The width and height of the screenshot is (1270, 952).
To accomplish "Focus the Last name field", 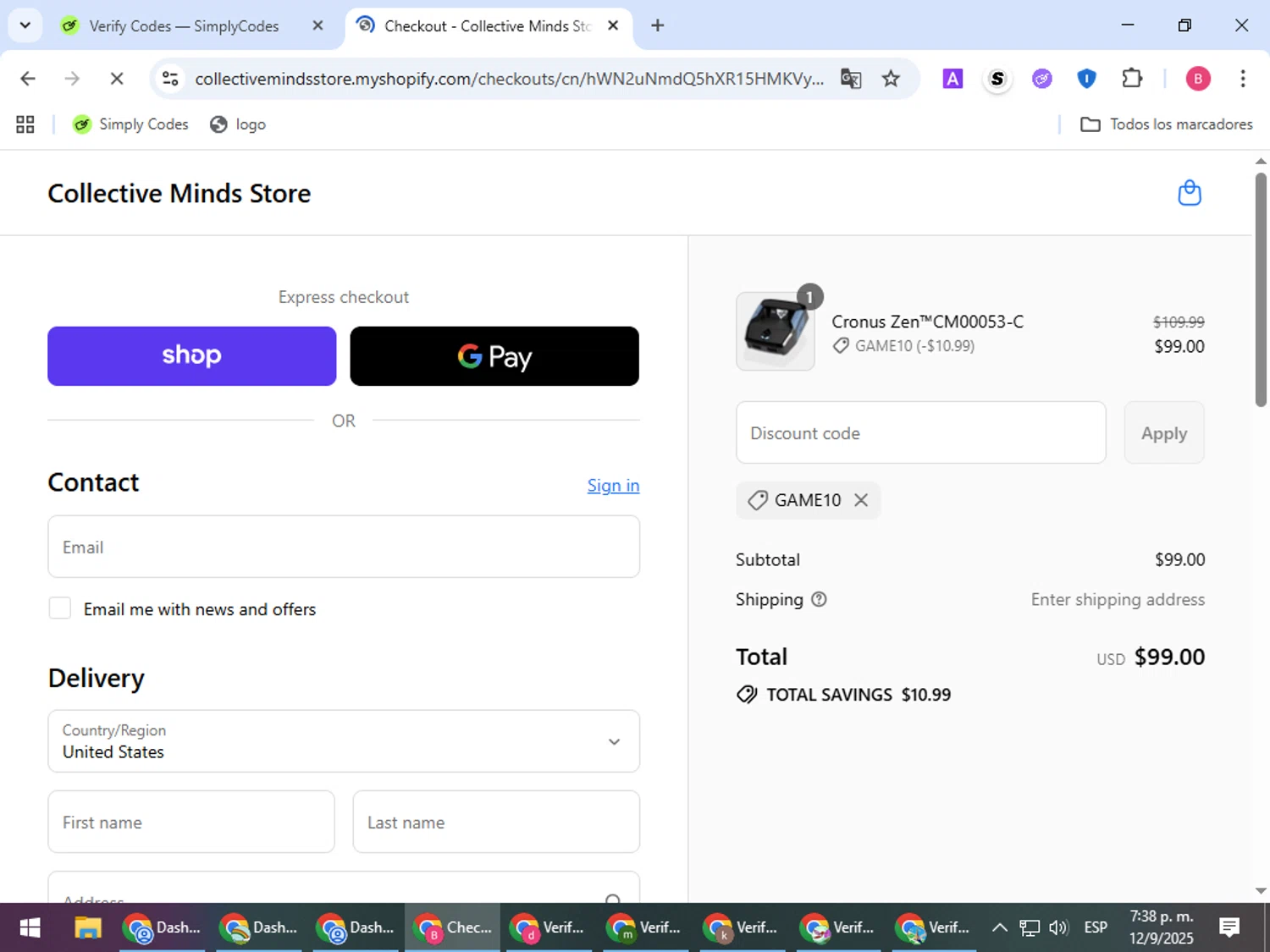I will click(x=496, y=822).
